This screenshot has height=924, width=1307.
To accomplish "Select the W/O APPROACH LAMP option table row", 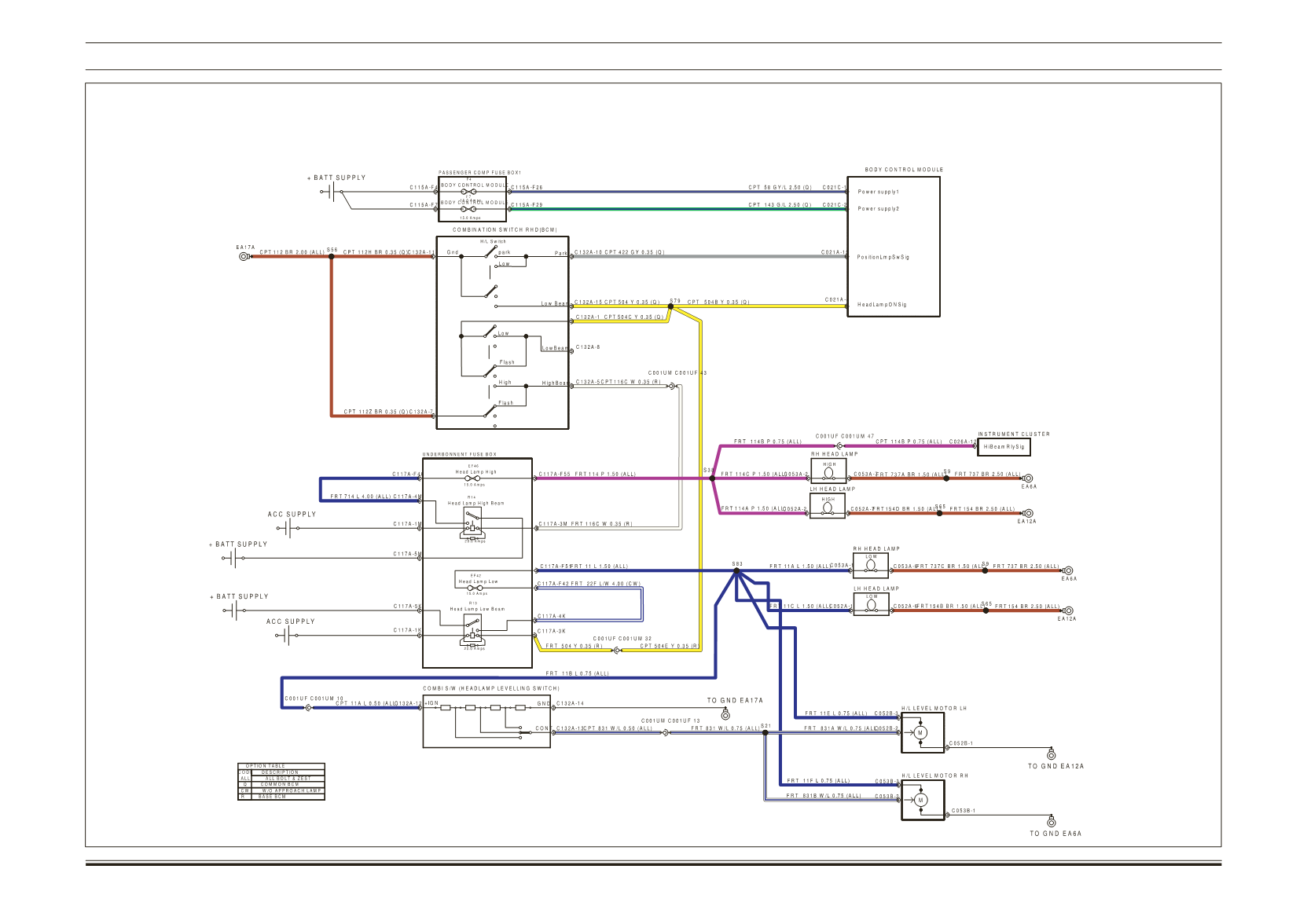I will (281, 790).
